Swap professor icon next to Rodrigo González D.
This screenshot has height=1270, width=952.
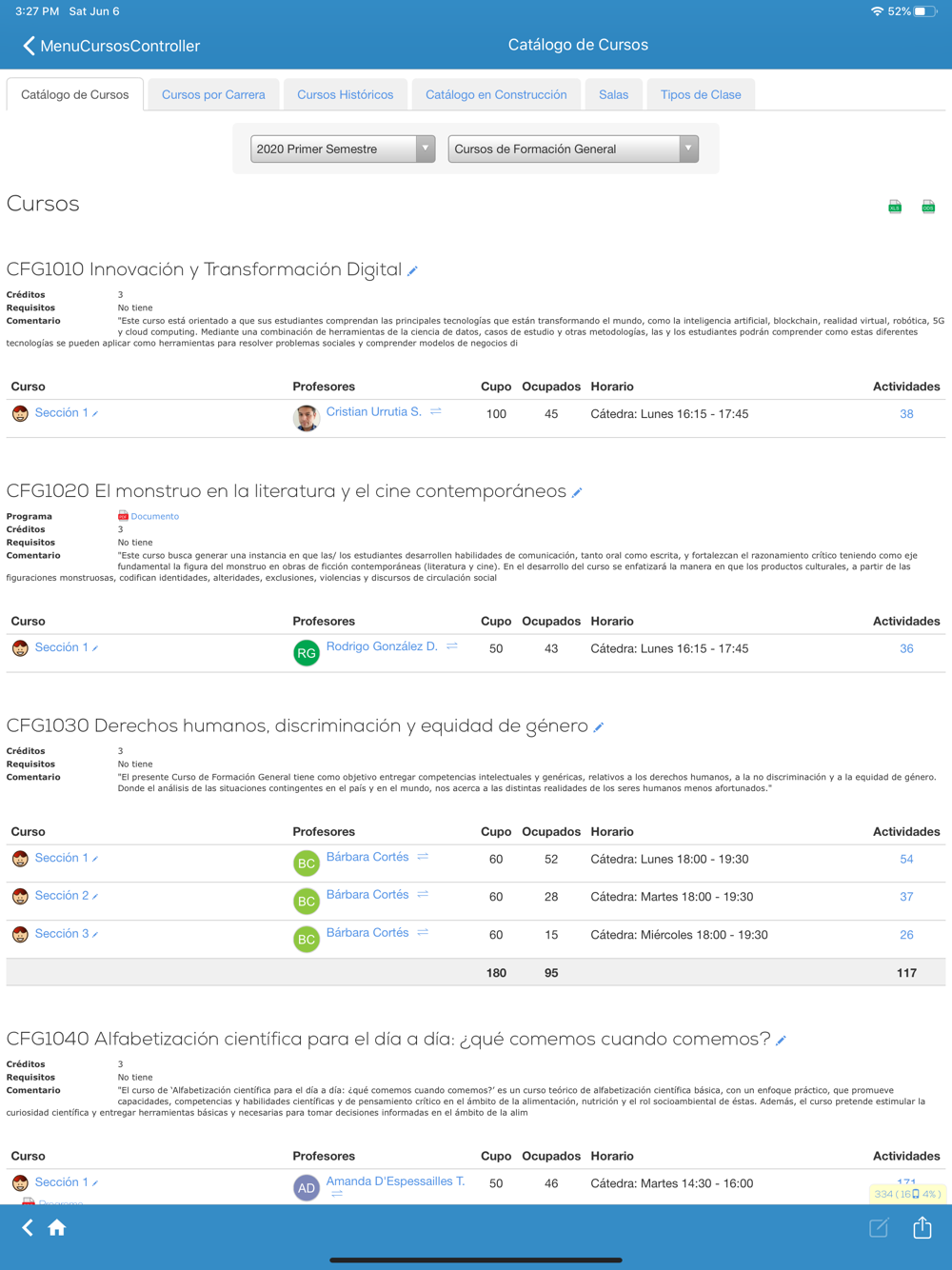[x=452, y=646]
